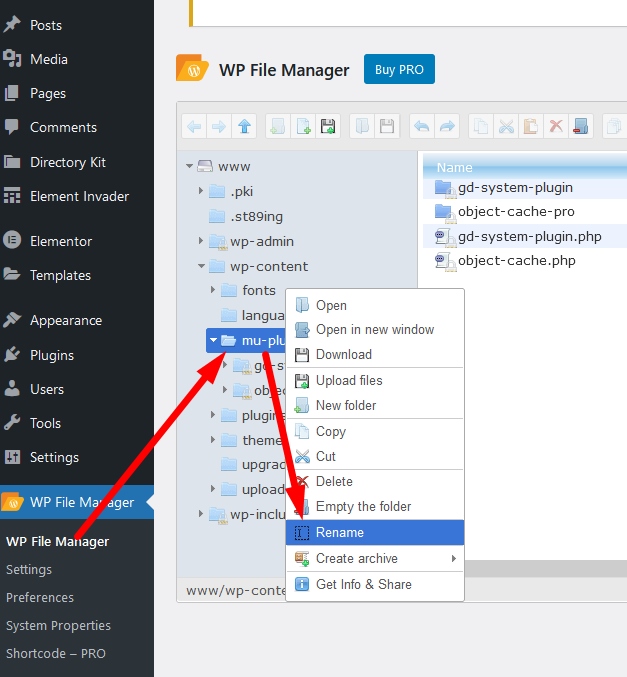The image size is (627, 677).
Task: Click the WP File Manager logo icon
Action: tap(192, 68)
